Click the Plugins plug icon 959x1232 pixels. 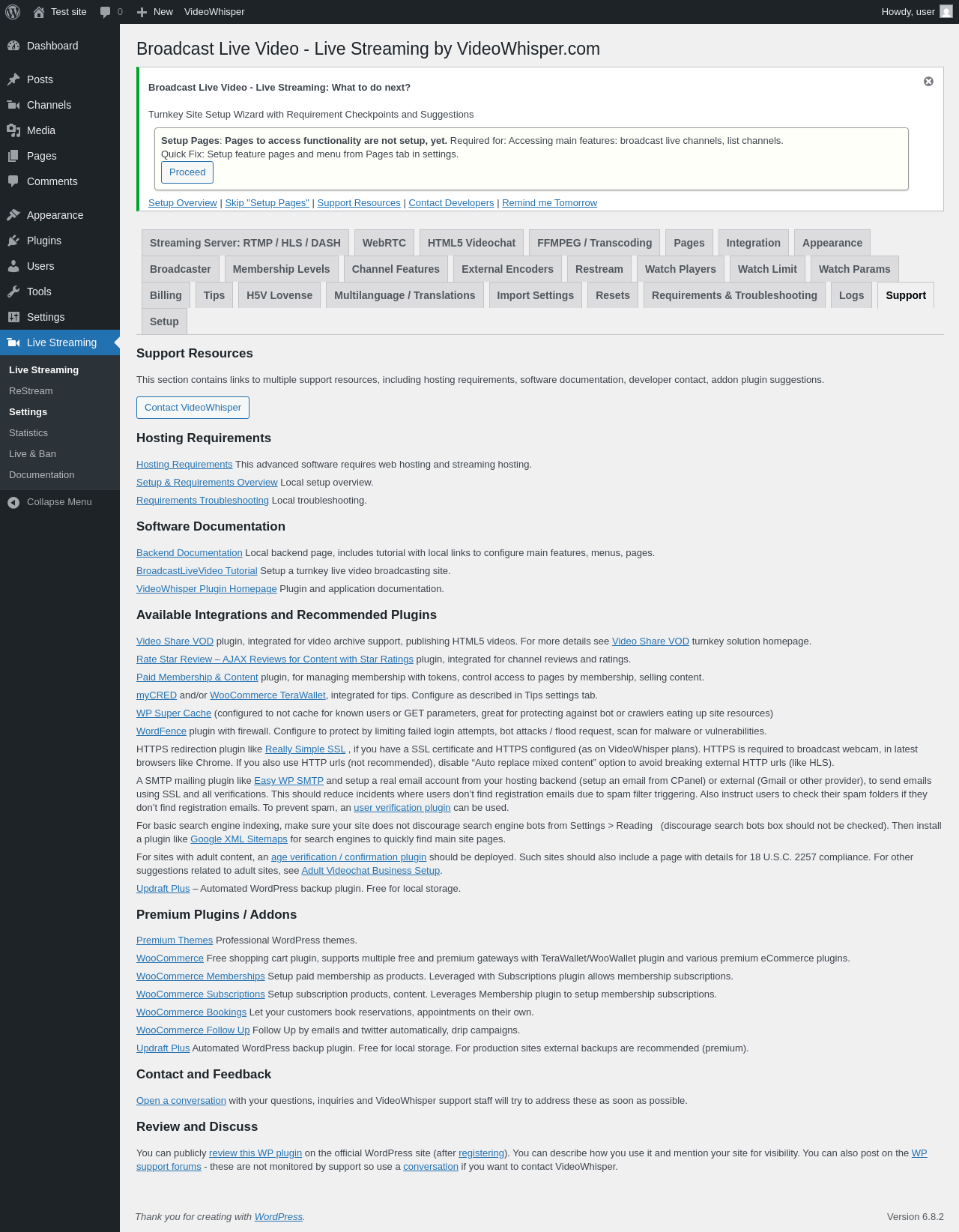pyautogui.click(x=13, y=241)
